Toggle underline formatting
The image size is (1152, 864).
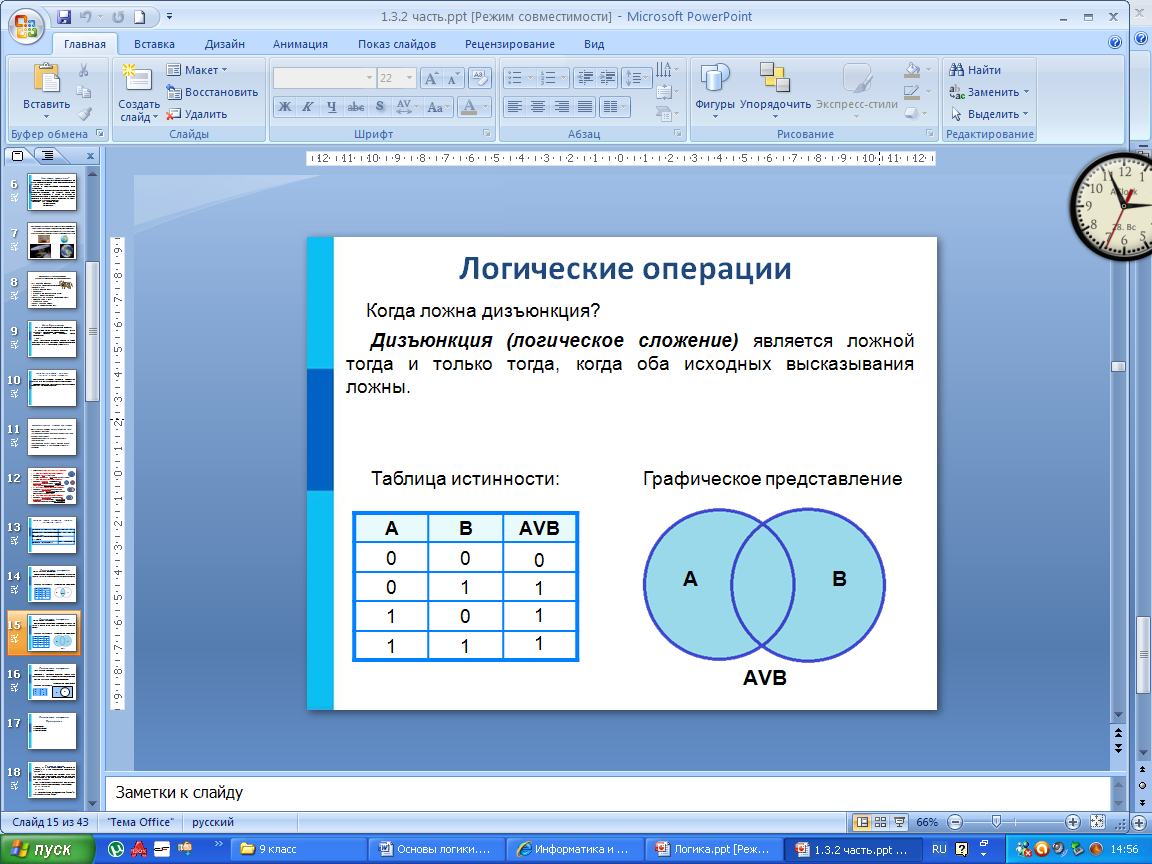click(x=331, y=107)
